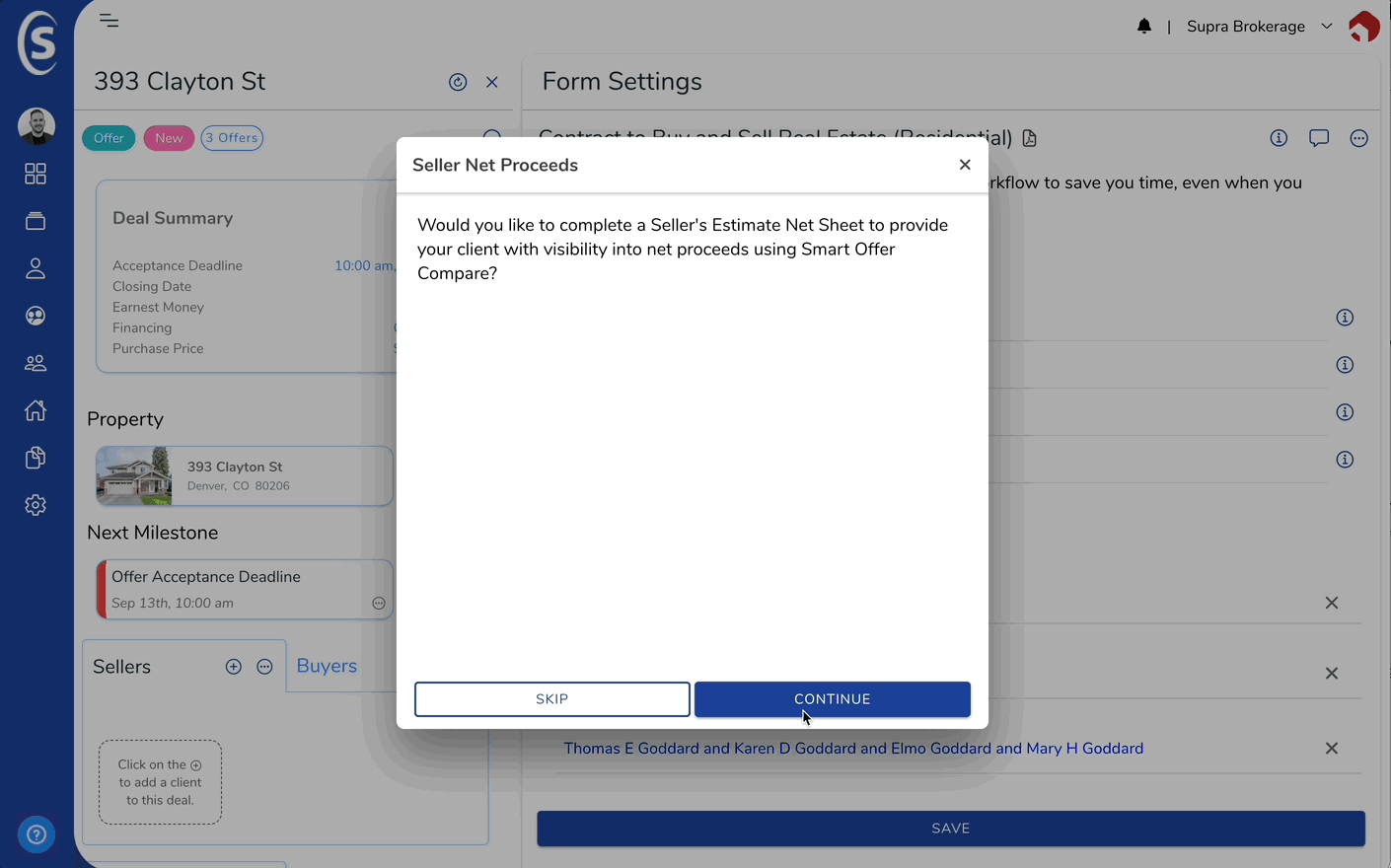Open the 393 Clayton St property card
Image resolution: width=1391 pixels, height=868 pixels.
[245, 475]
